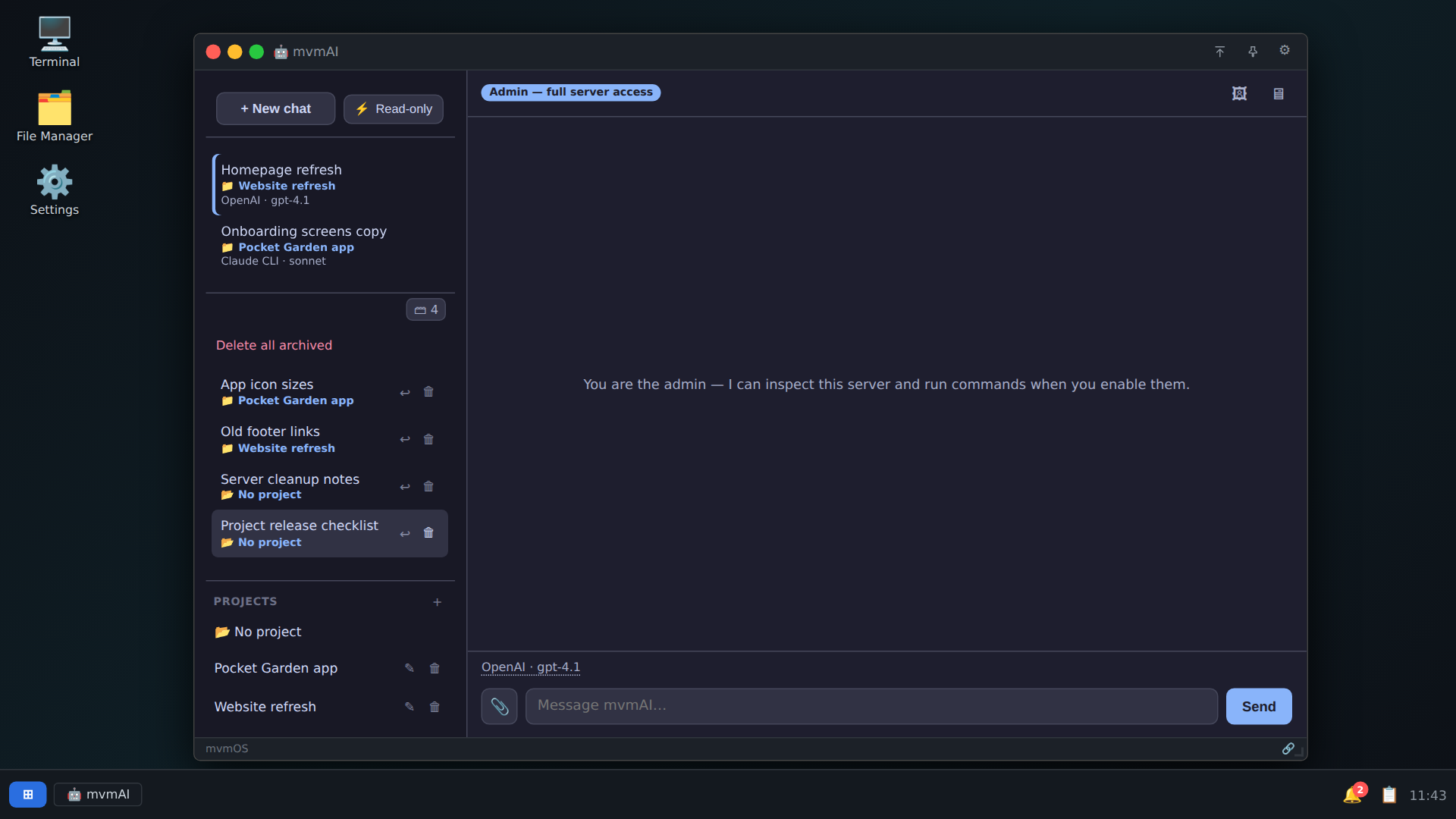
Task: Open notifications bell in taskbar
Action: tap(1353, 794)
